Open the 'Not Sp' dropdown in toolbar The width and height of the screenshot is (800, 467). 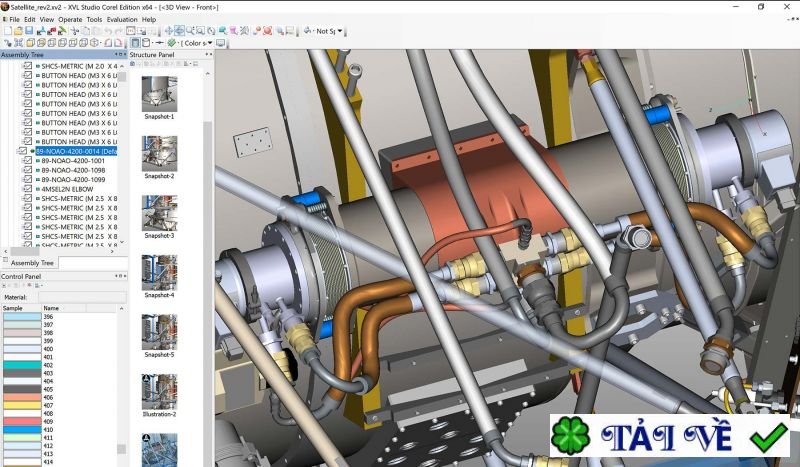327,31
